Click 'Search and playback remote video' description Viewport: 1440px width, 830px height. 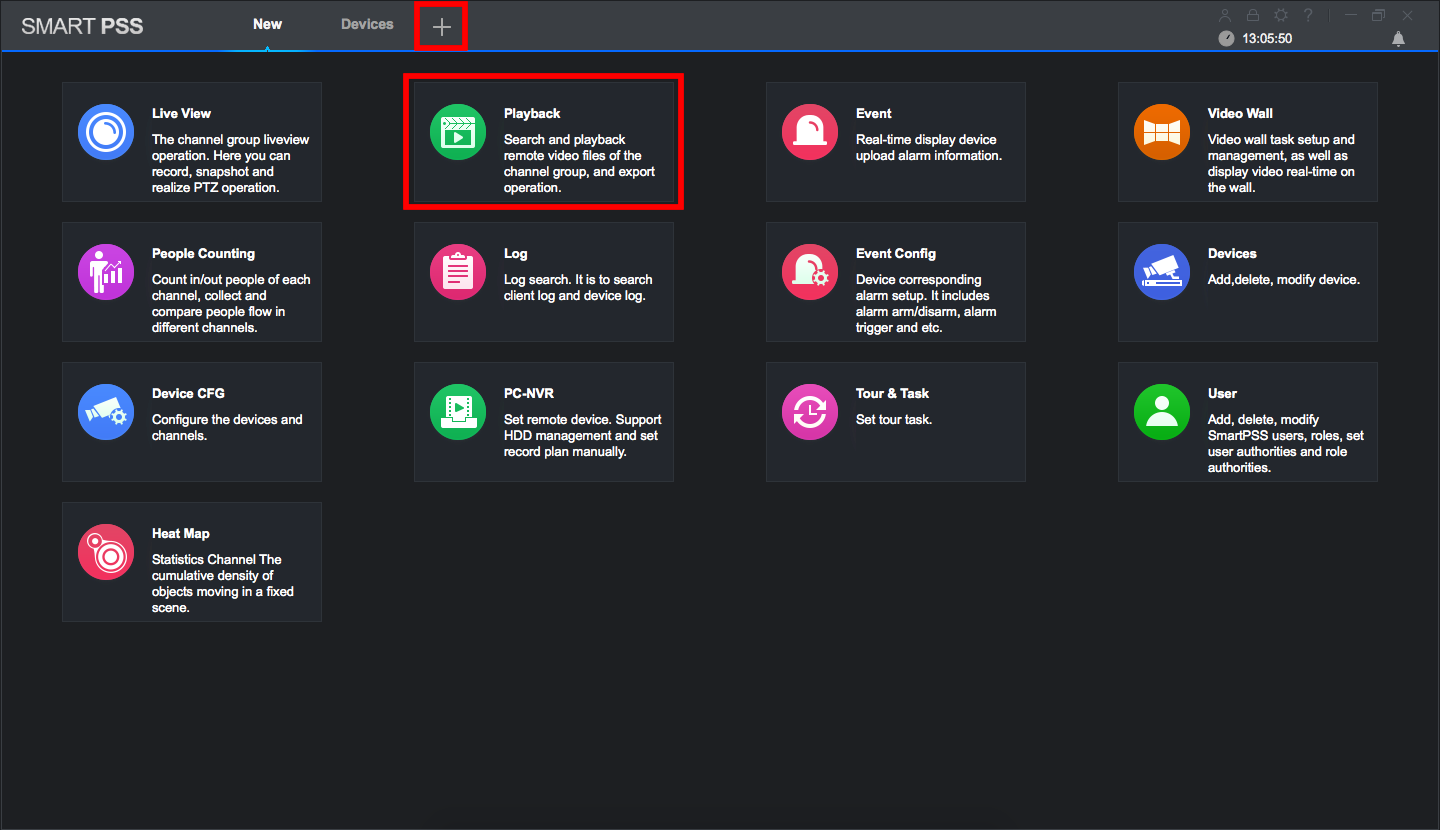[580, 163]
